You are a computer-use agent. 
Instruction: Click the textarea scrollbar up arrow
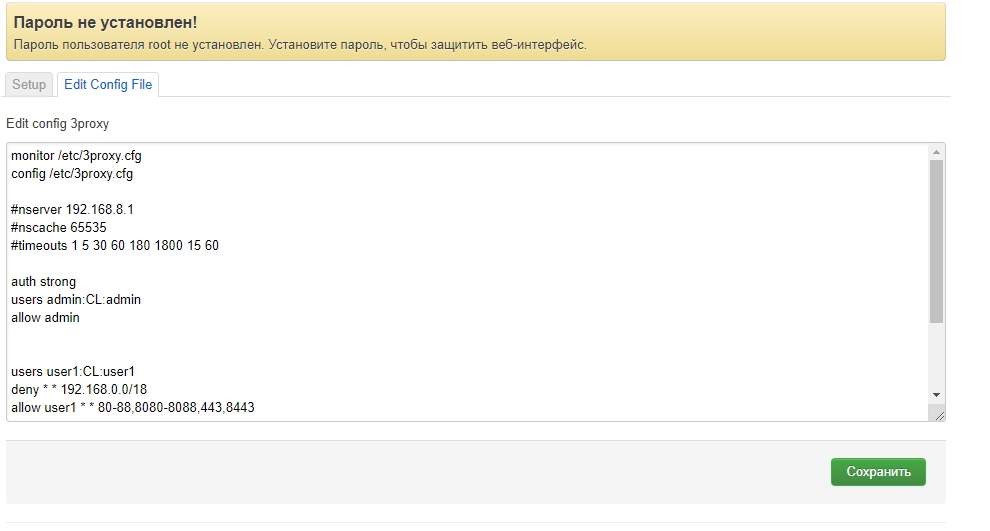(936, 152)
